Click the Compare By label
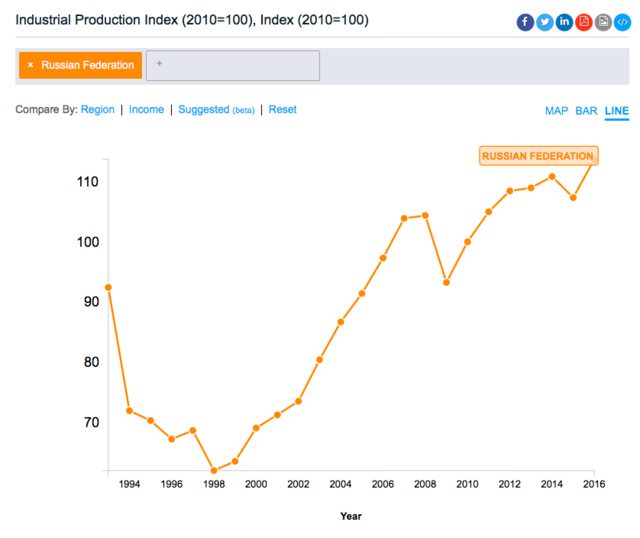Image resolution: width=640 pixels, height=538 pixels. tap(46, 109)
